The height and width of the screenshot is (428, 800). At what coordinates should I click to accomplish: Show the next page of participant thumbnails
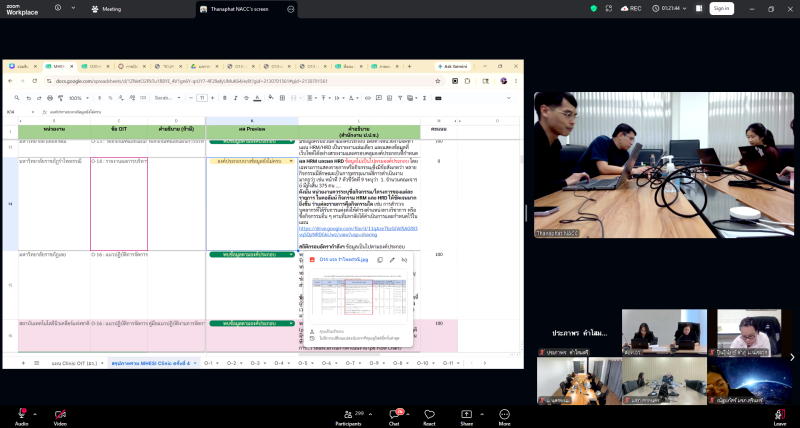[x=792, y=357]
